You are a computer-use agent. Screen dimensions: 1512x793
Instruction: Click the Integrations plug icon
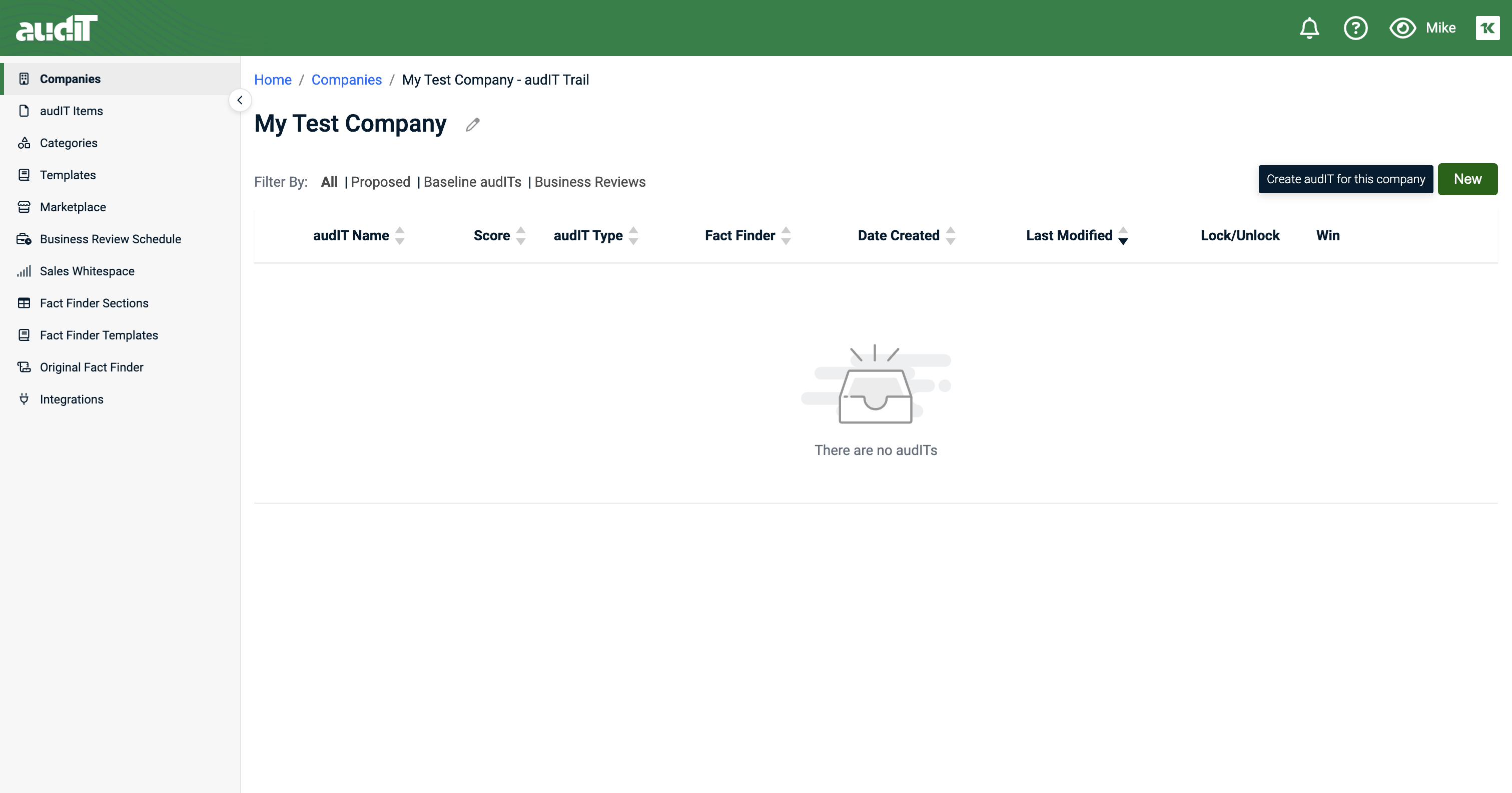click(x=24, y=399)
